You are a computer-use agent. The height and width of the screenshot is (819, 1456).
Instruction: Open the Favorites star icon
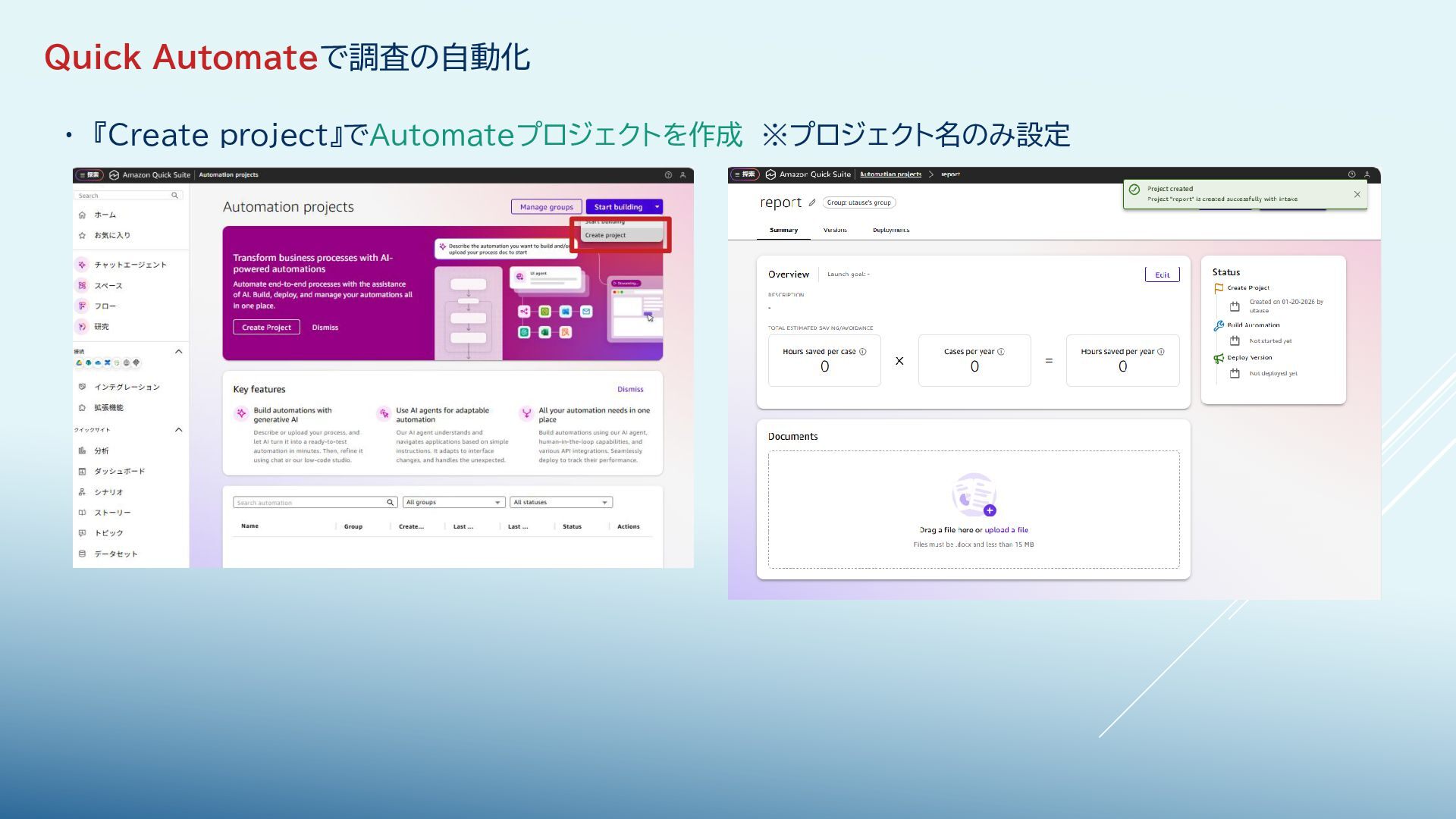pyautogui.click(x=82, y=235)
